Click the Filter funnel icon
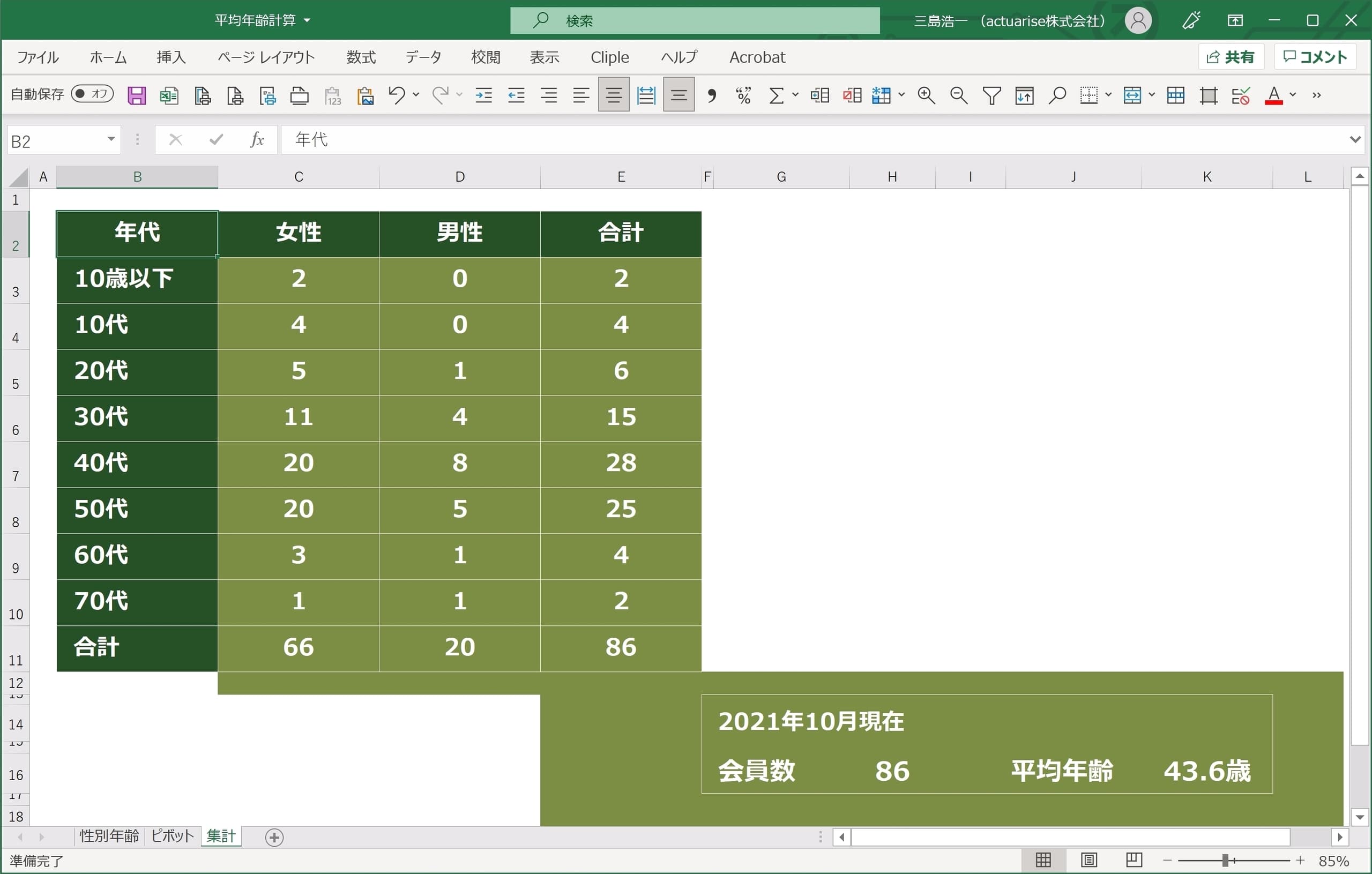The width and height of the screenshot is (1372, 874). click(x=991, y=95)
